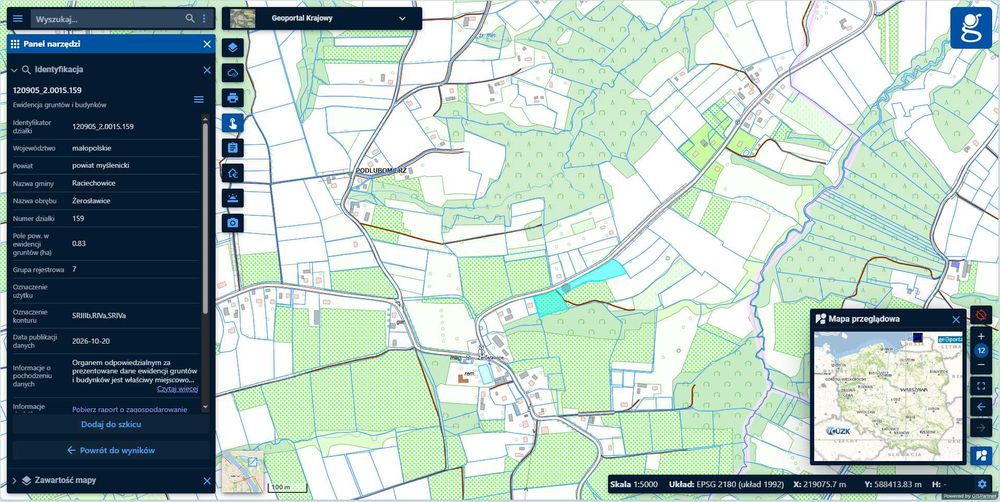The height and width of the screenshot is (502, 1000).
Task: Go to previous map view arrow
Action: point(982,406)
